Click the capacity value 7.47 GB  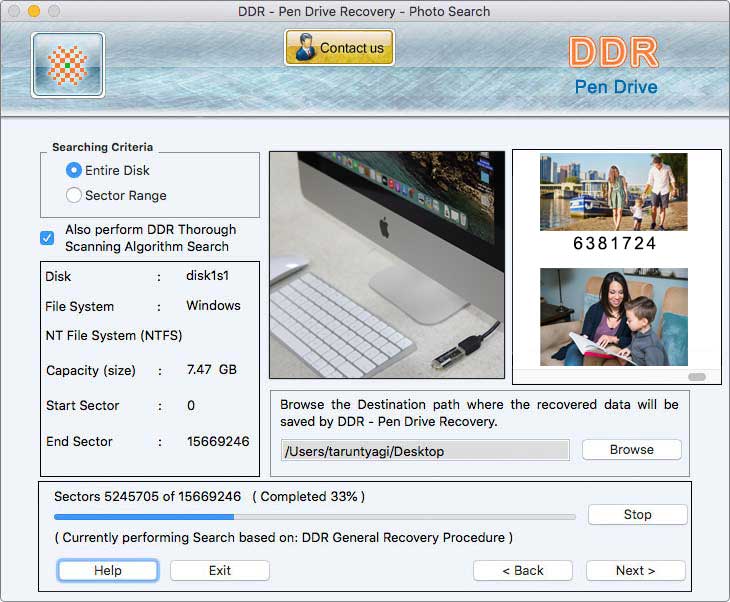[x=212, y=370]
